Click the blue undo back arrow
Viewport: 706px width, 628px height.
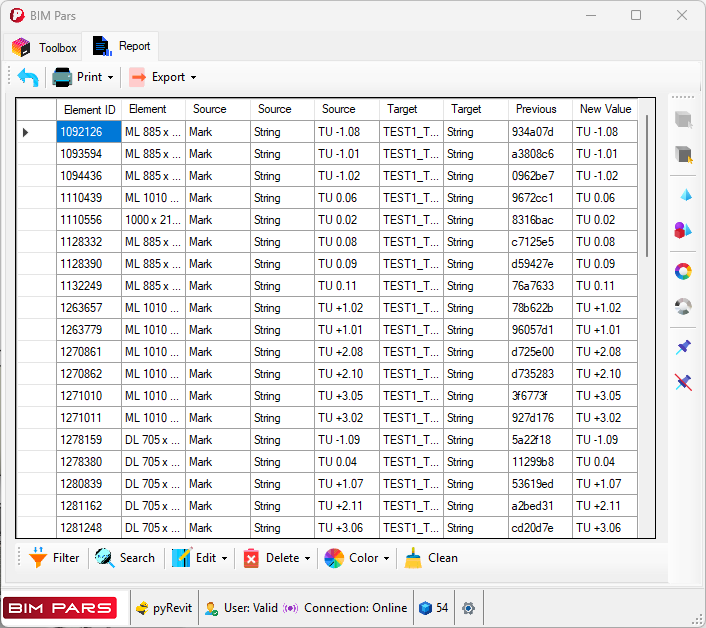[28, 77]
